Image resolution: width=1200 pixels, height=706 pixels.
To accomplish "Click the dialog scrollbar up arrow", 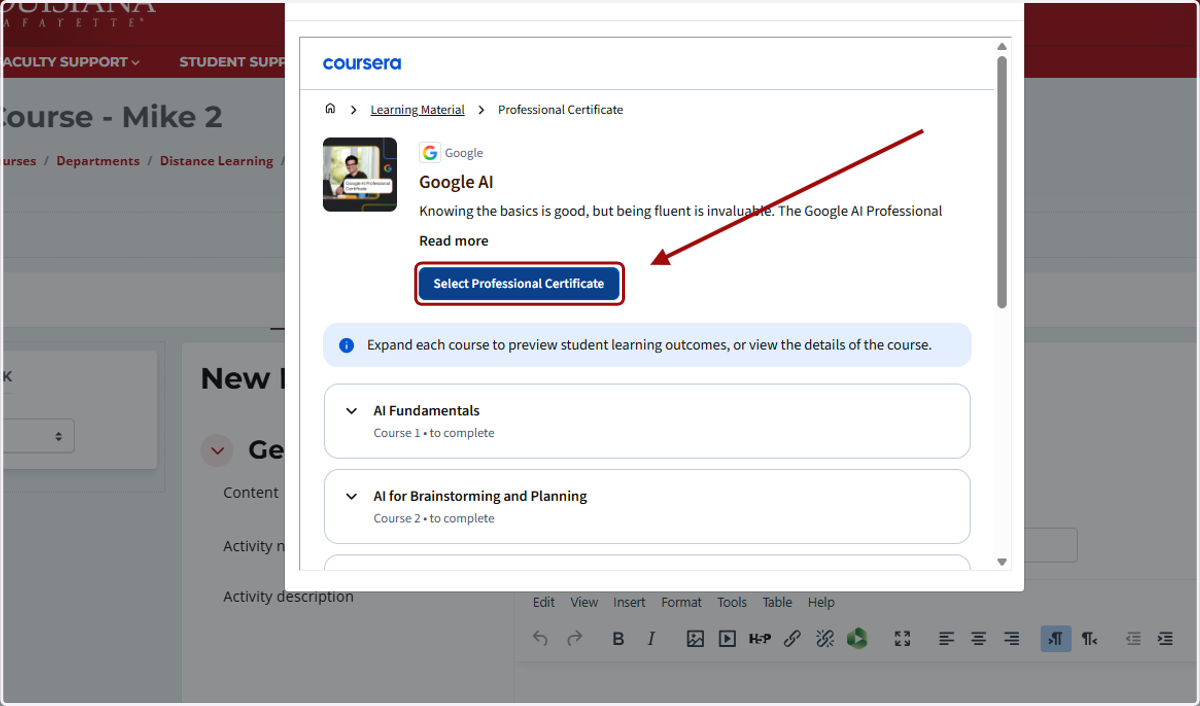I will [x=1002, y=47].
